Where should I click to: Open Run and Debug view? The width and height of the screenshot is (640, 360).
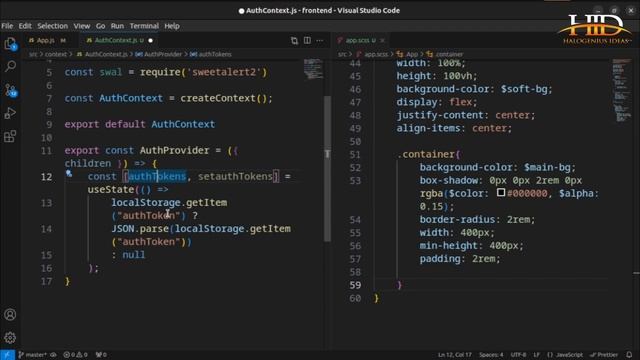click(10, 113)
